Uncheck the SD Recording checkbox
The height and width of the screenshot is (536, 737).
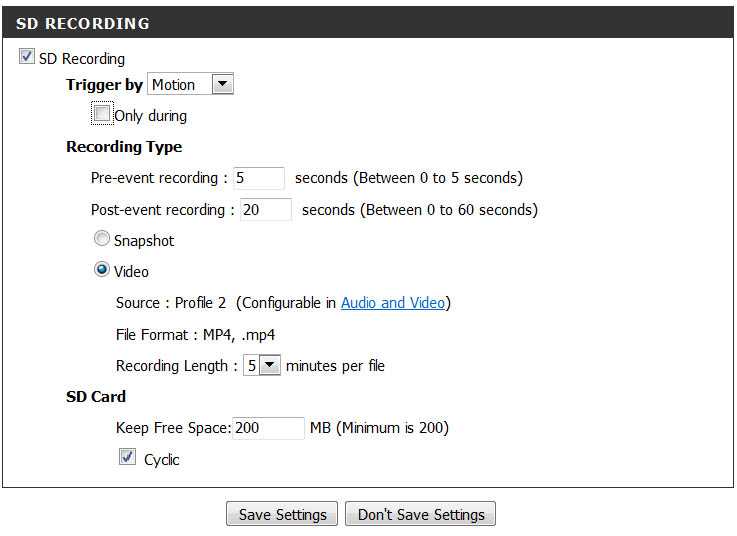tap(26, 56)
